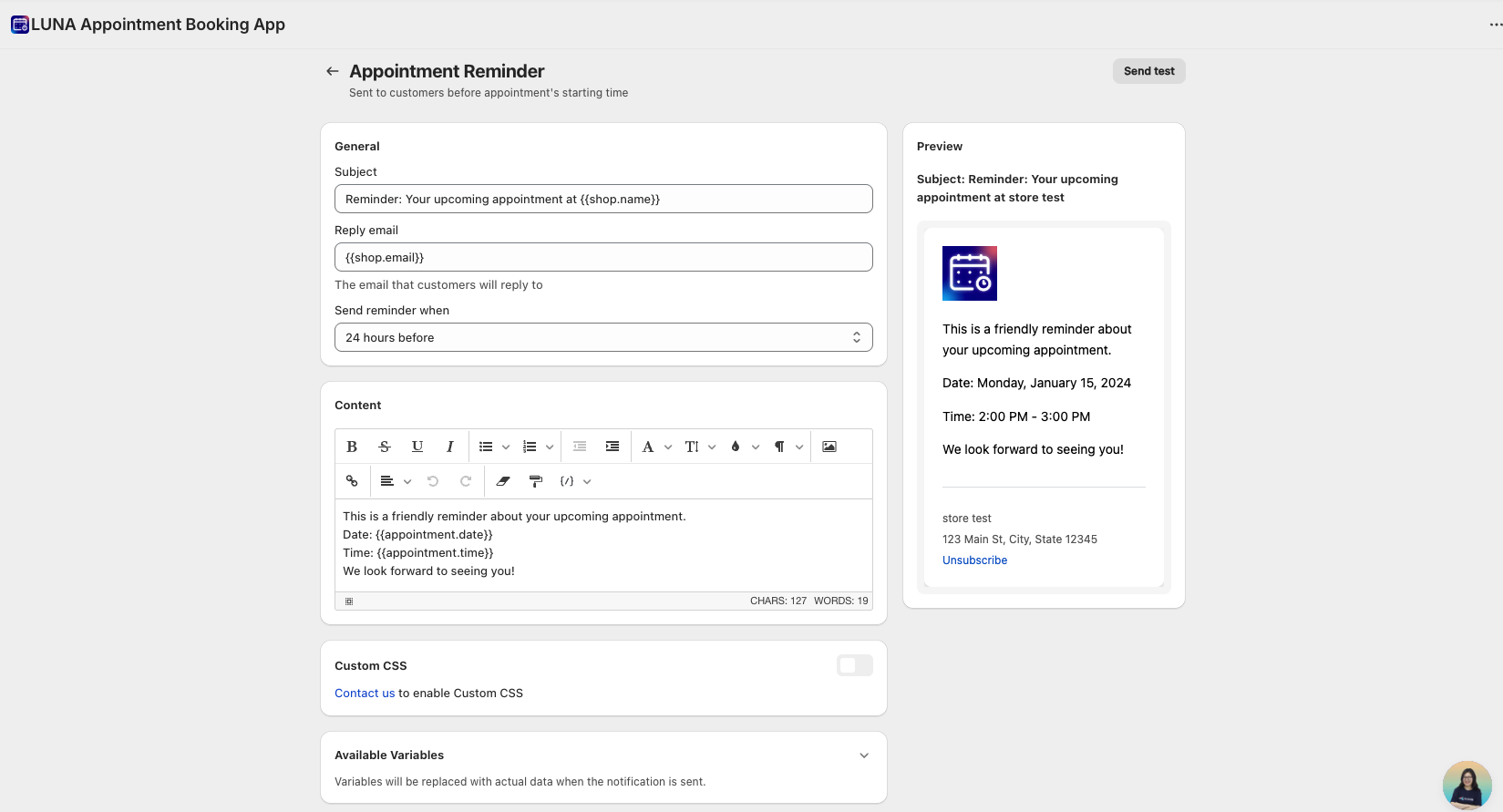Click the increase indent icon
This screenshot has width=1503, height=812.
click(613, 447)
